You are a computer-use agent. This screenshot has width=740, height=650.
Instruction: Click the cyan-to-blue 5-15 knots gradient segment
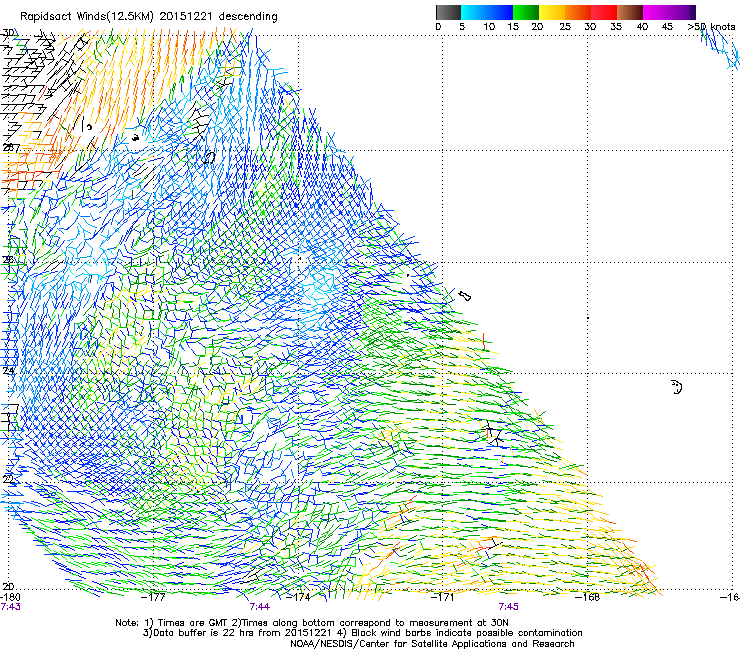point(487,12)
